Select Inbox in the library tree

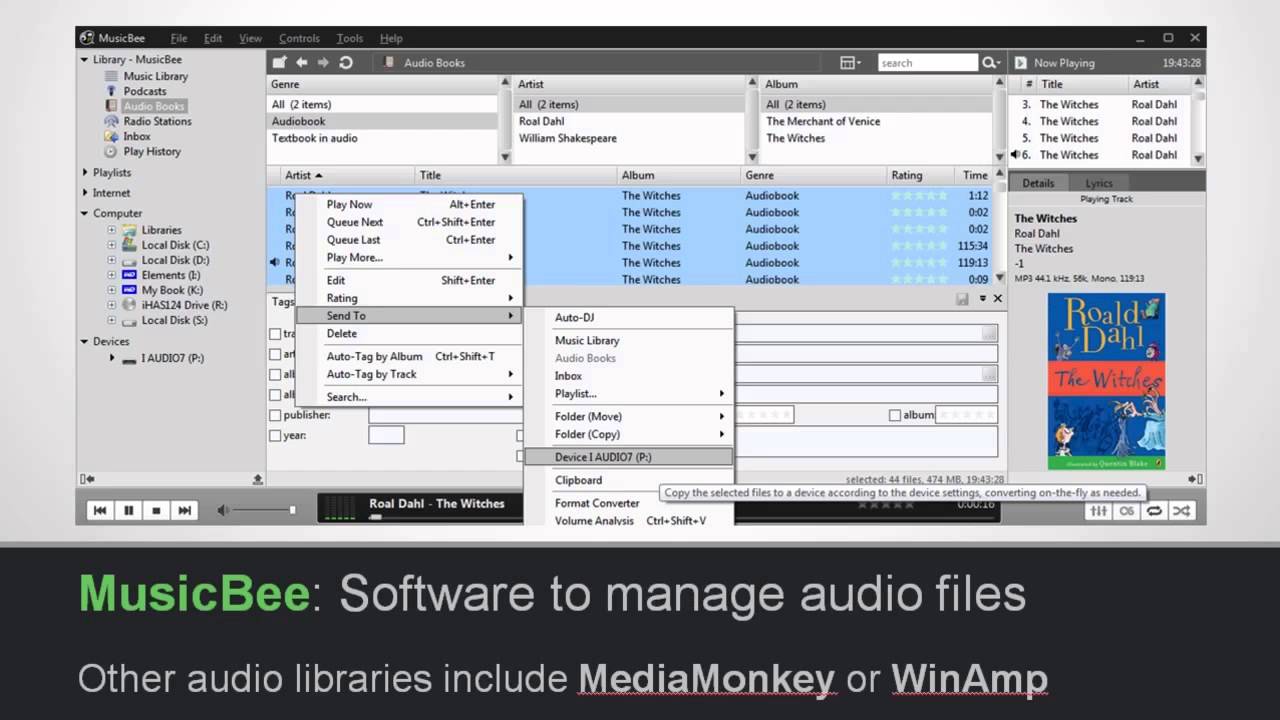pos(137,136)
